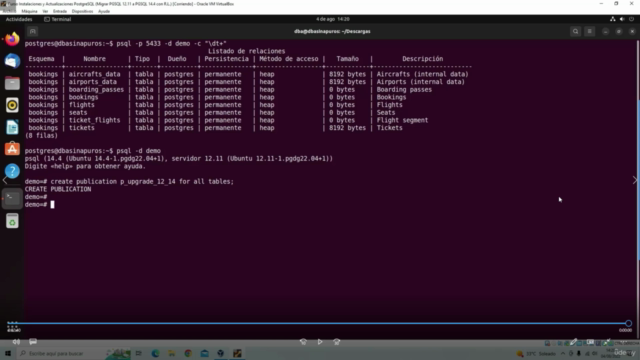The width and height of the screenshot is (640, 360).
Task: Open the terminal search icon
Action: (x=576, y=31)
